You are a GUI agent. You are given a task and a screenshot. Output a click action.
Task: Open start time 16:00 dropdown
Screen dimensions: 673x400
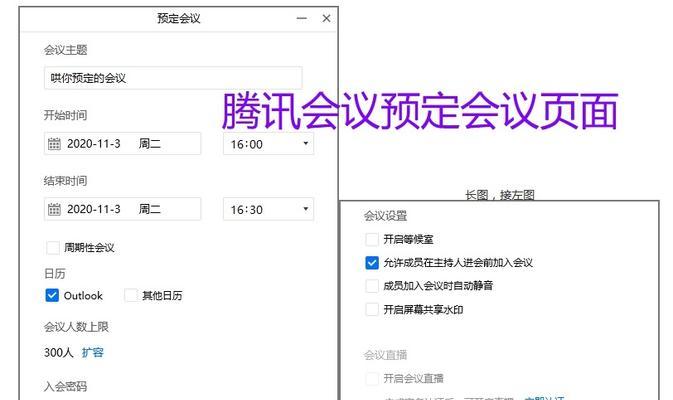click(x=269, y=144)
